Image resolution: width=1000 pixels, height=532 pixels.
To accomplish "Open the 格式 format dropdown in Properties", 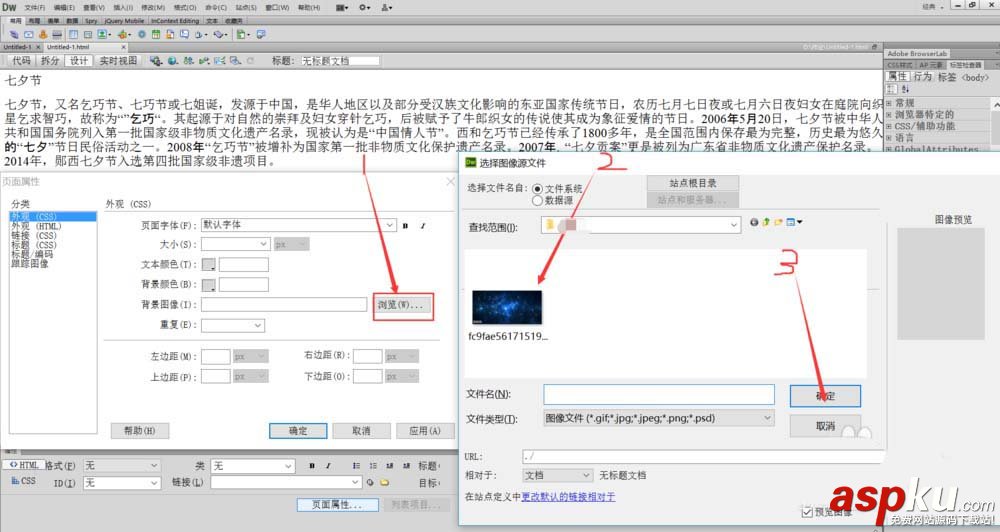I will [x=121, y=466].
